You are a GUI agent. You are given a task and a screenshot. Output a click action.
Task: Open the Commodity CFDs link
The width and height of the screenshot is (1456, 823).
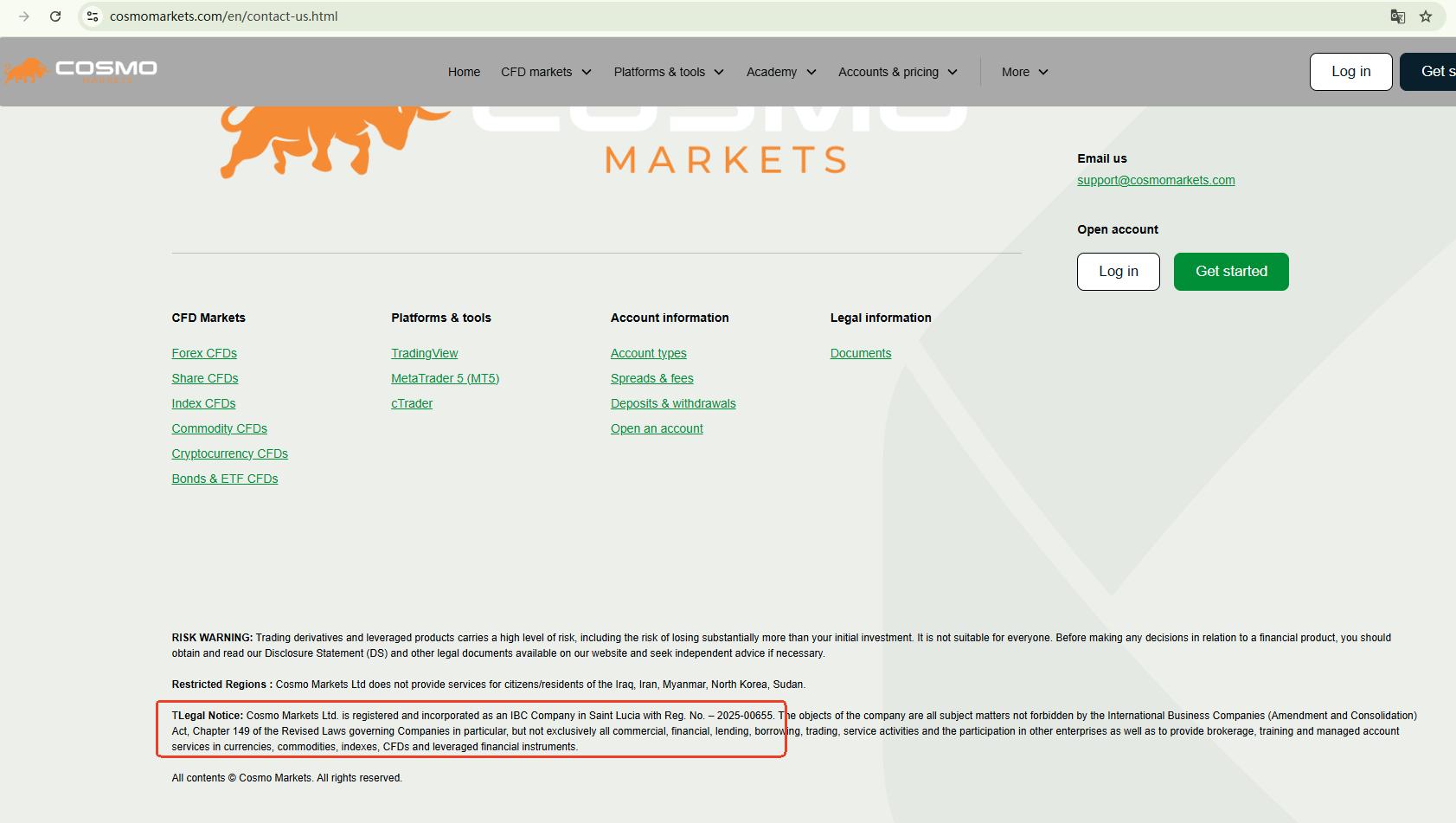219,428
